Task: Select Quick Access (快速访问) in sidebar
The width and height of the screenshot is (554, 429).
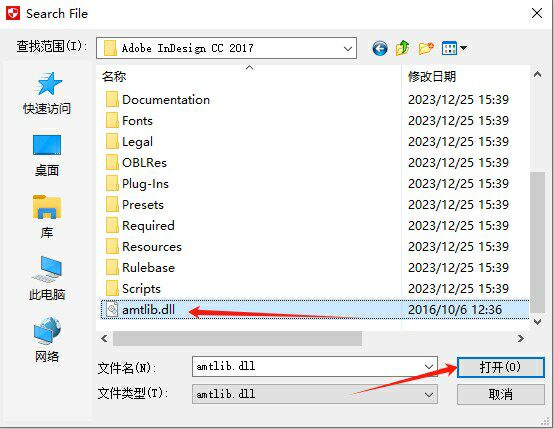Action: tap(47, 93)
